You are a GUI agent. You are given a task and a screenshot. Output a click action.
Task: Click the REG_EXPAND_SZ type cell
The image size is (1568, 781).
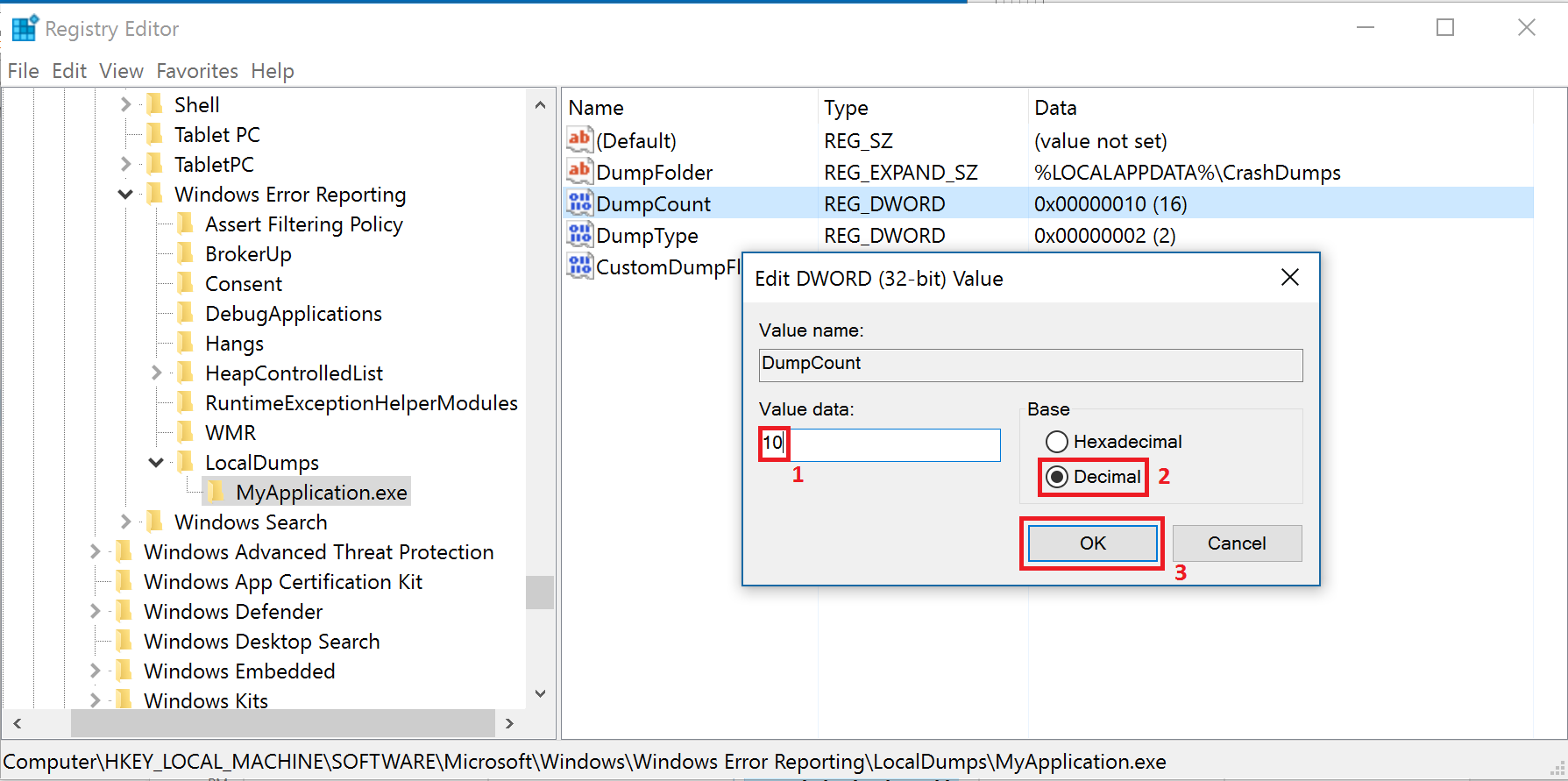click(x=900, y=173)
